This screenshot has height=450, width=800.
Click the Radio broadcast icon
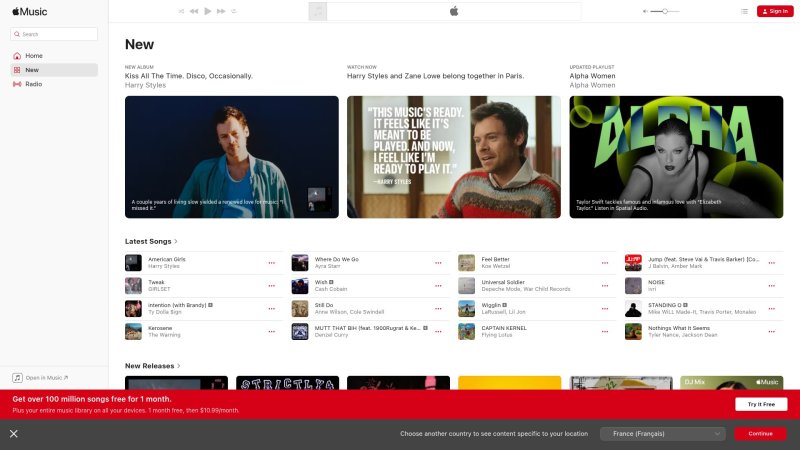coord(17,84)
